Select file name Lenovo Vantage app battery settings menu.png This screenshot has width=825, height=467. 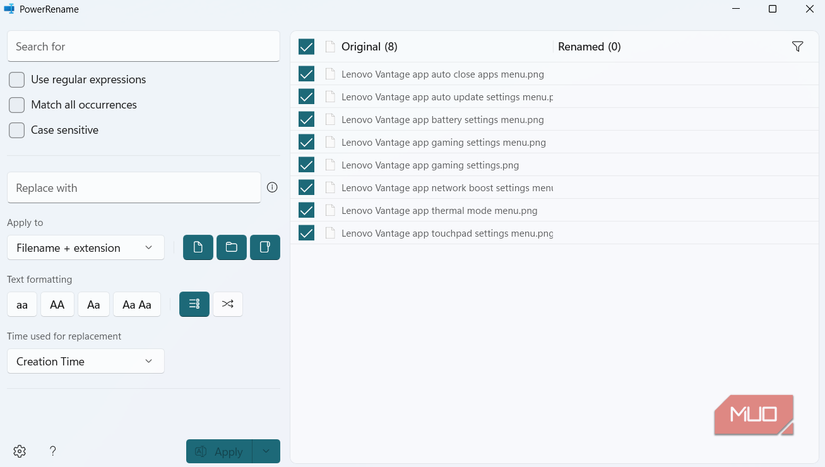pyautogui.click(x=442, y=120)
